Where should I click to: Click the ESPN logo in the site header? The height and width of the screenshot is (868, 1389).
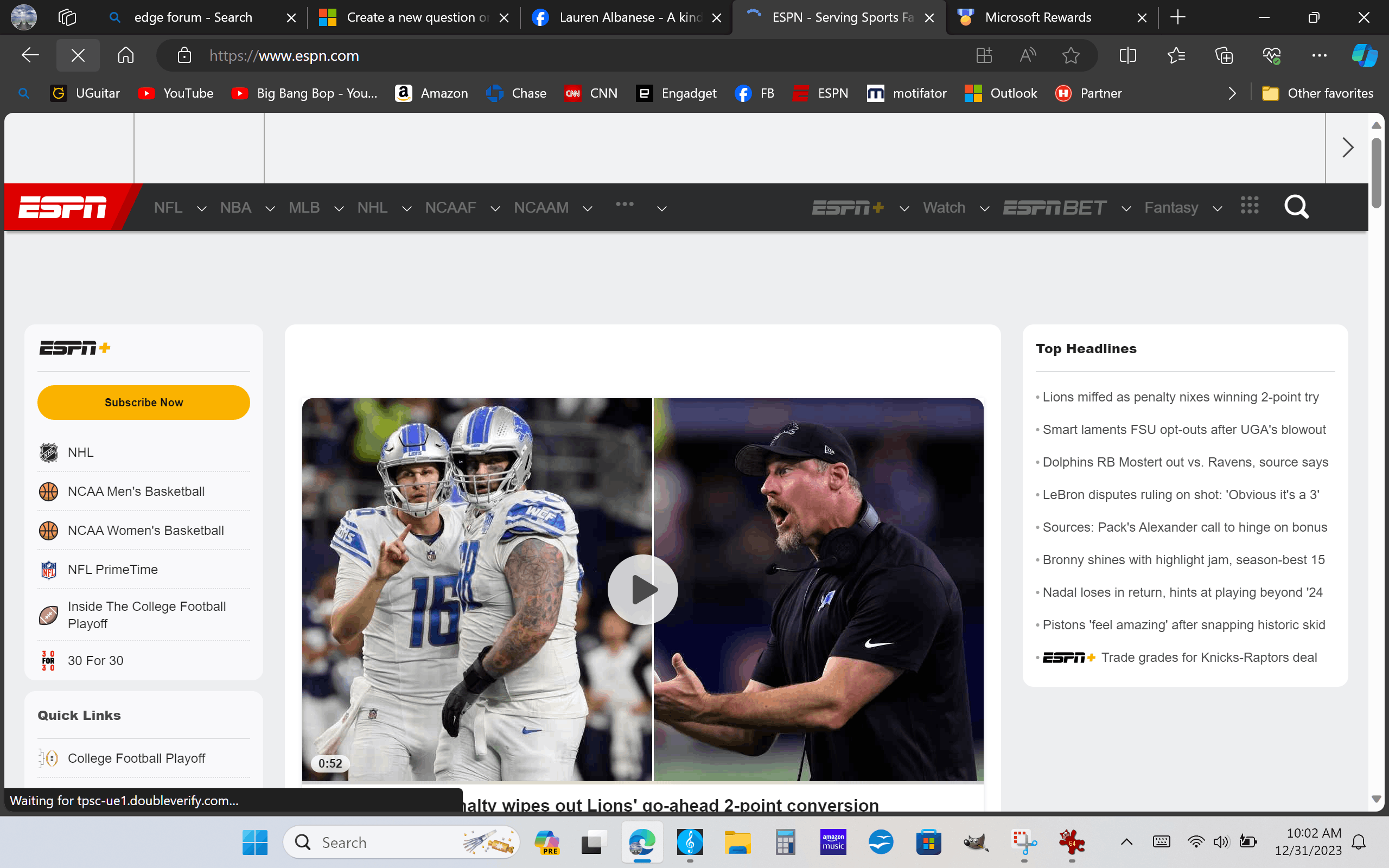pyautogui.click(x=62, y=207)
